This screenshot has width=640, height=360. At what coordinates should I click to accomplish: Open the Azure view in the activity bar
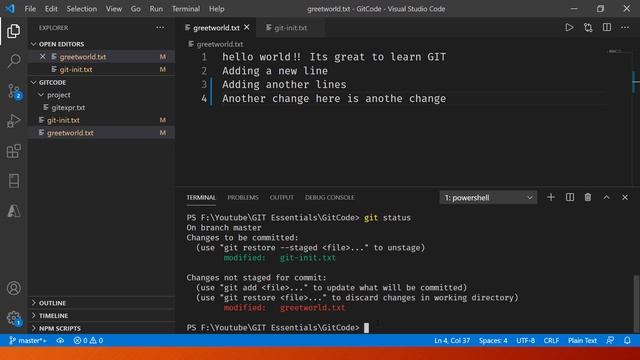click(x=13, y=211)
